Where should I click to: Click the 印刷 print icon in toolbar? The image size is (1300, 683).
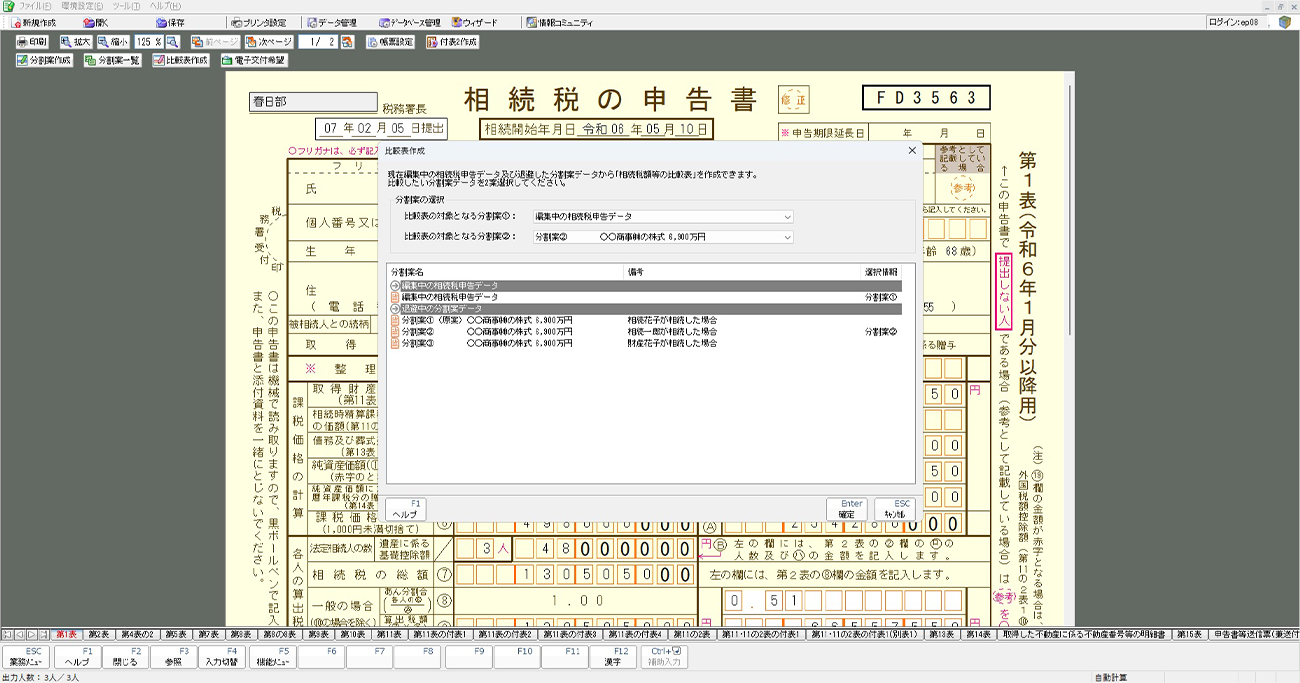(32, 42)
